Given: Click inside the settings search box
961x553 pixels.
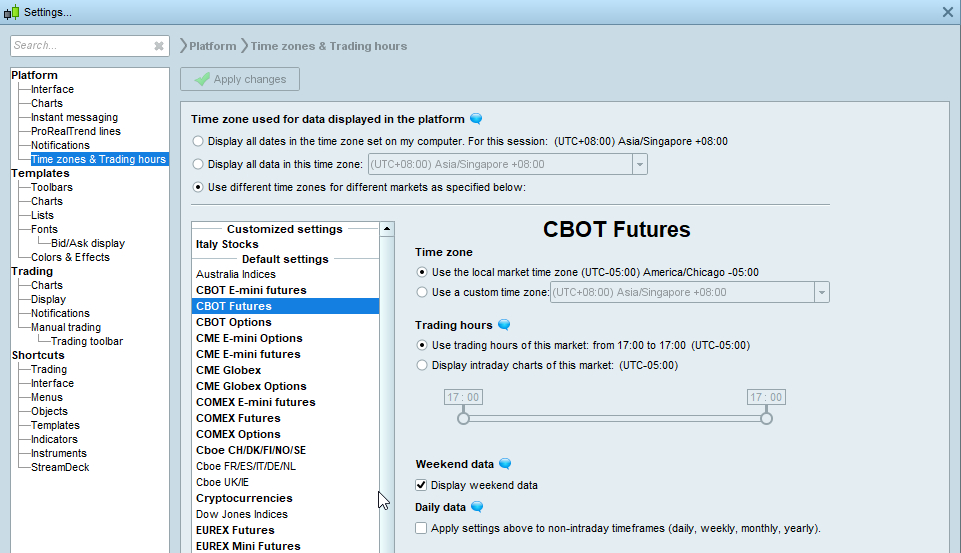Looking at the screenshot, I should point(80,46).
